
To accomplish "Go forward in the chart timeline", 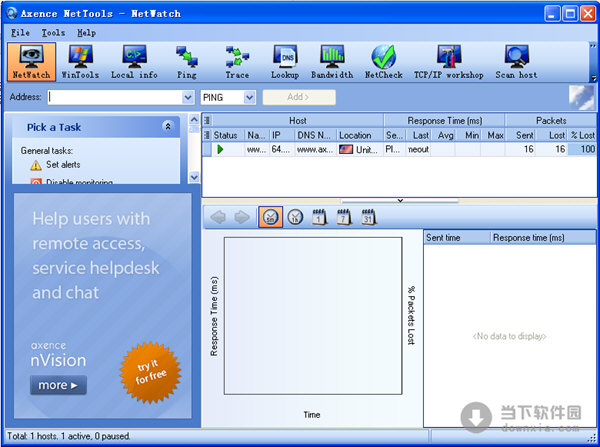I will (x=242, y=217).
